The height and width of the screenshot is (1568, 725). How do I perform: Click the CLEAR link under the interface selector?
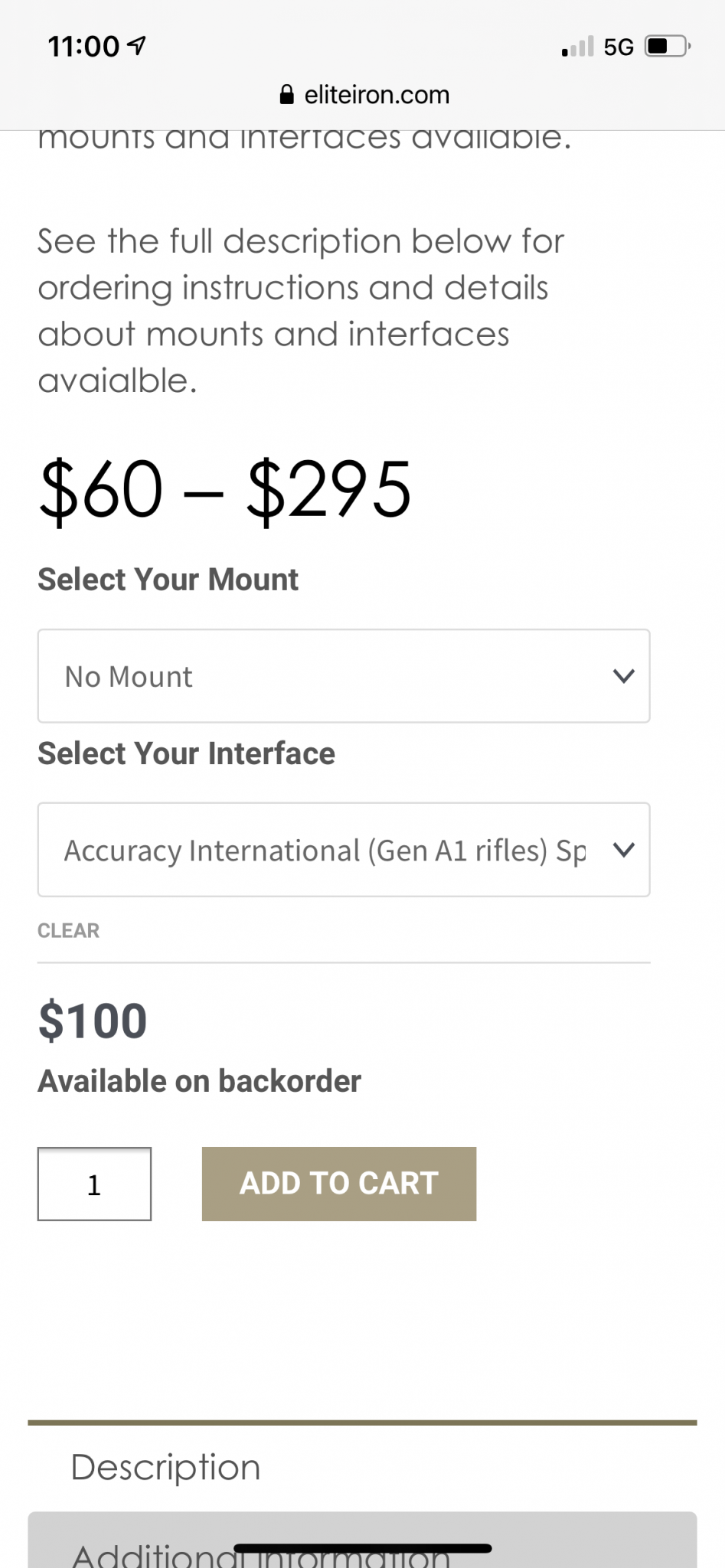coord(68,931)
